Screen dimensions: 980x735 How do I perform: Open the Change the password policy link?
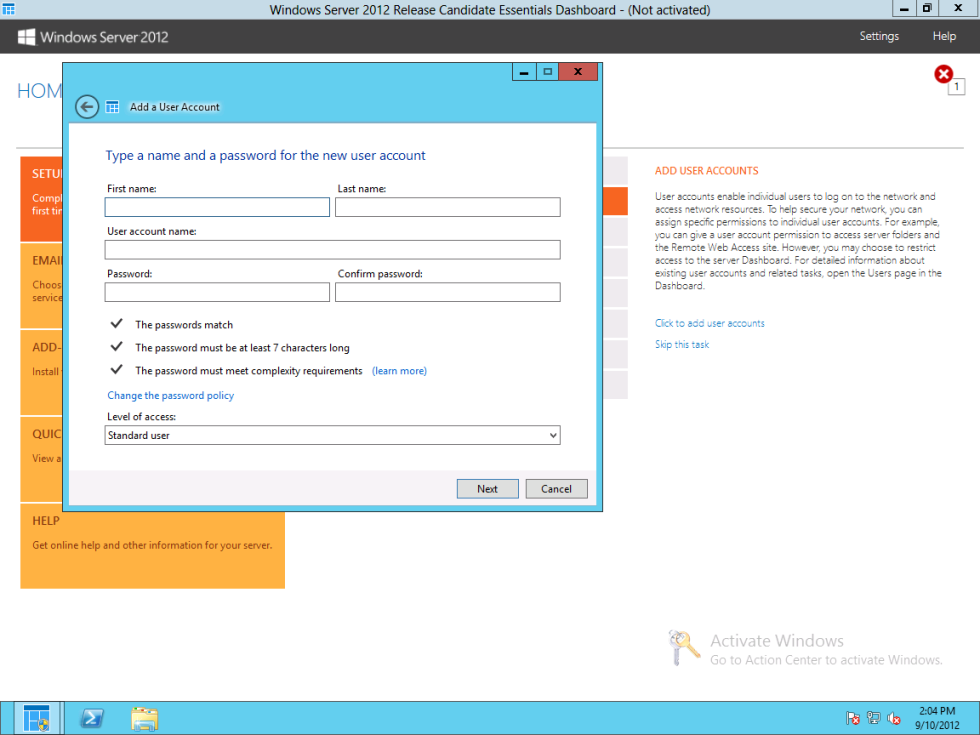pos(170,395)
